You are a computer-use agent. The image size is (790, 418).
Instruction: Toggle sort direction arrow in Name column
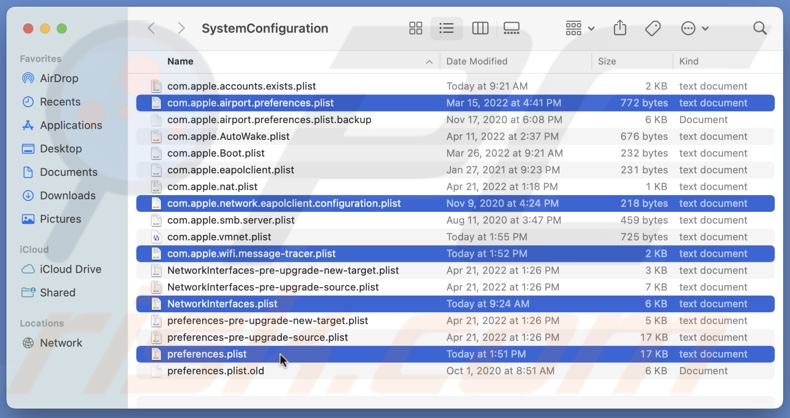429,61
